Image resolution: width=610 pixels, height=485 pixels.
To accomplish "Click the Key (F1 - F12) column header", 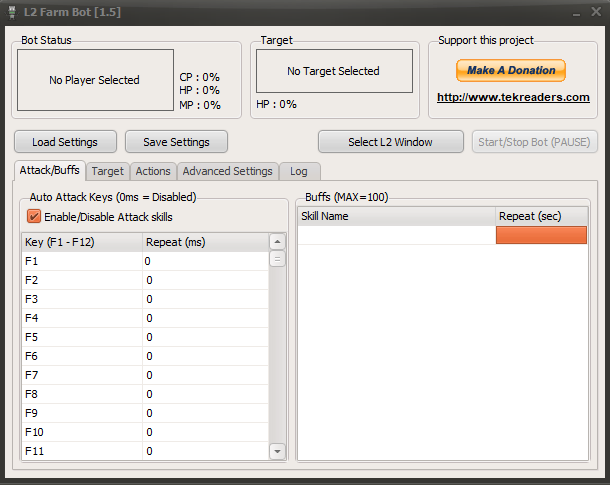I will [82, 242].
